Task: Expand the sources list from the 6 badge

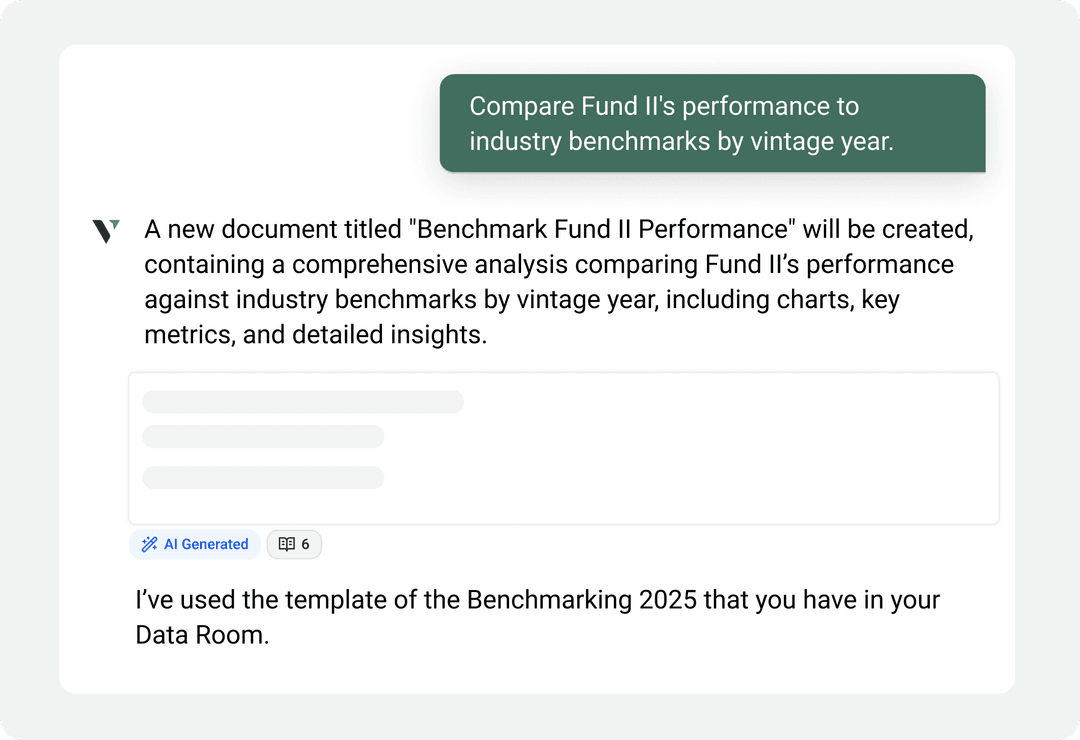Action: click(294, 543)
